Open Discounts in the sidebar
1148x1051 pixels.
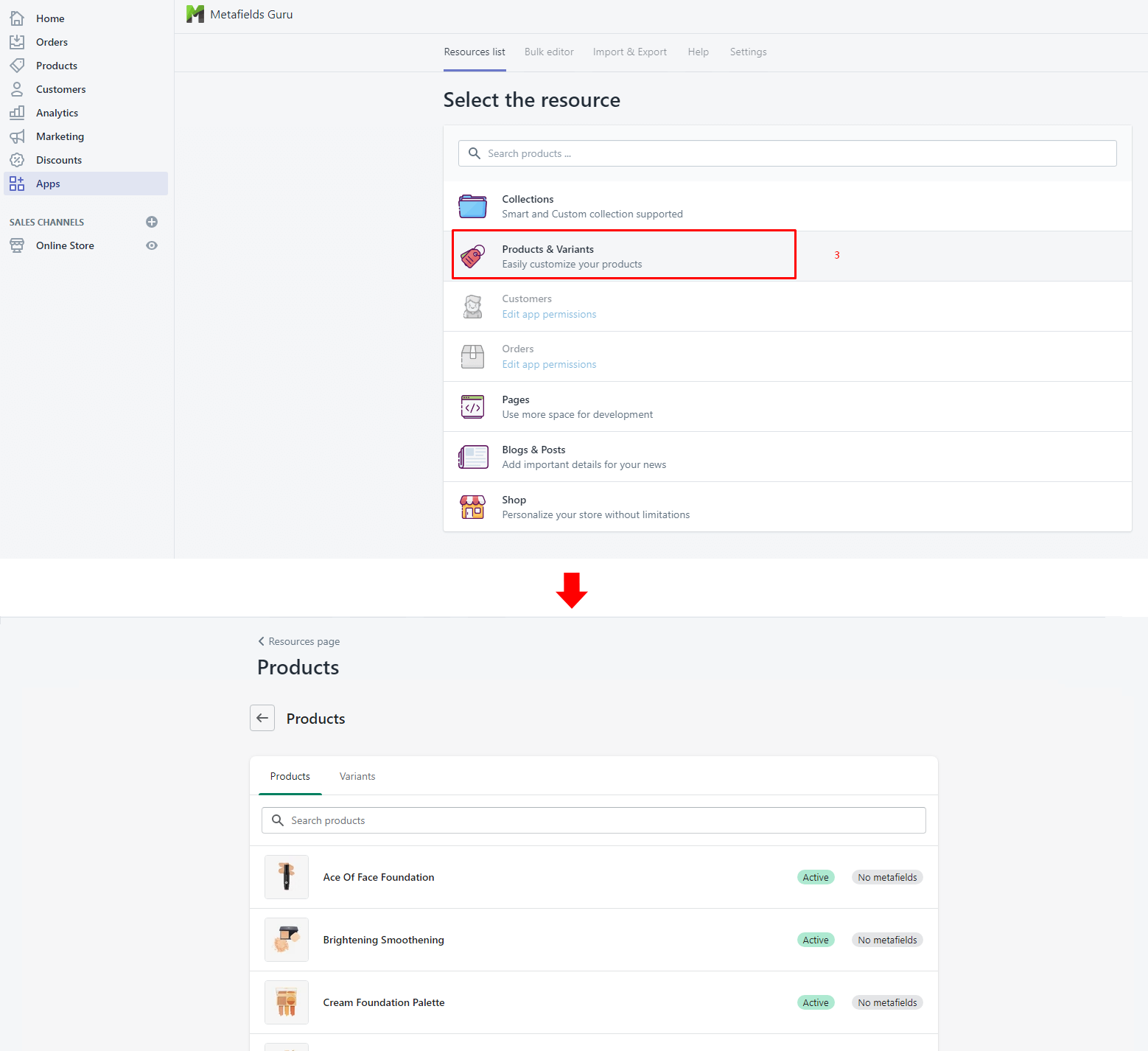59,160
